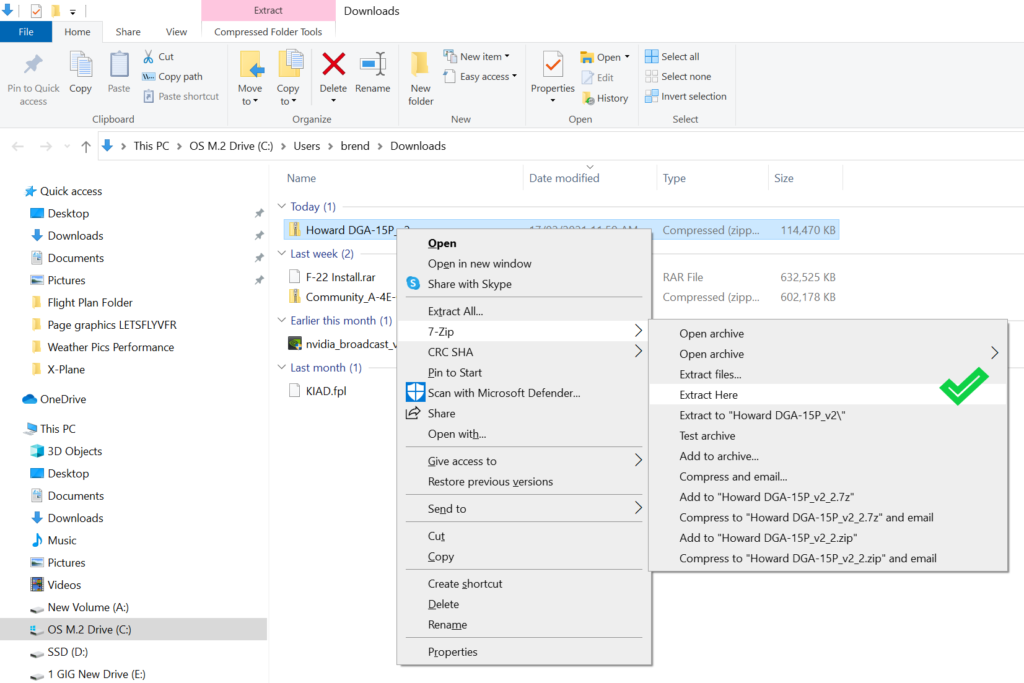1024x683 pixels.
Task: Click the OneDrive cloud icon
Action: [29, 399]
